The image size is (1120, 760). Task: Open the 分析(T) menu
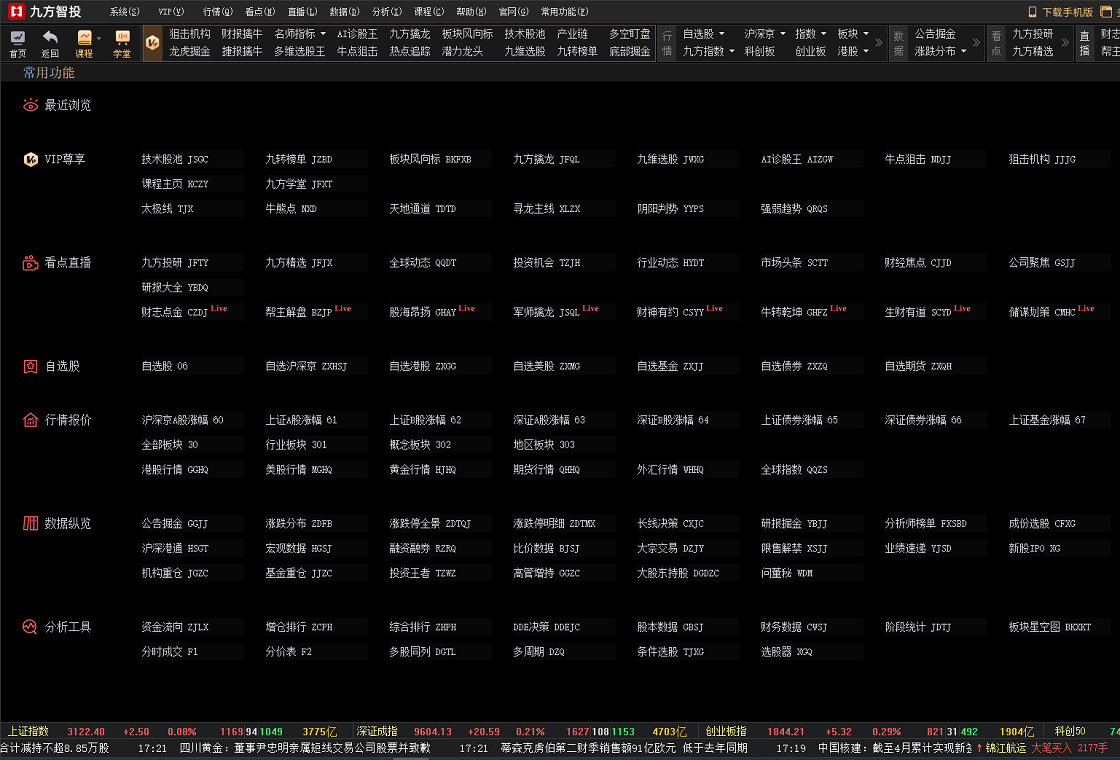[x=386, y=11]
